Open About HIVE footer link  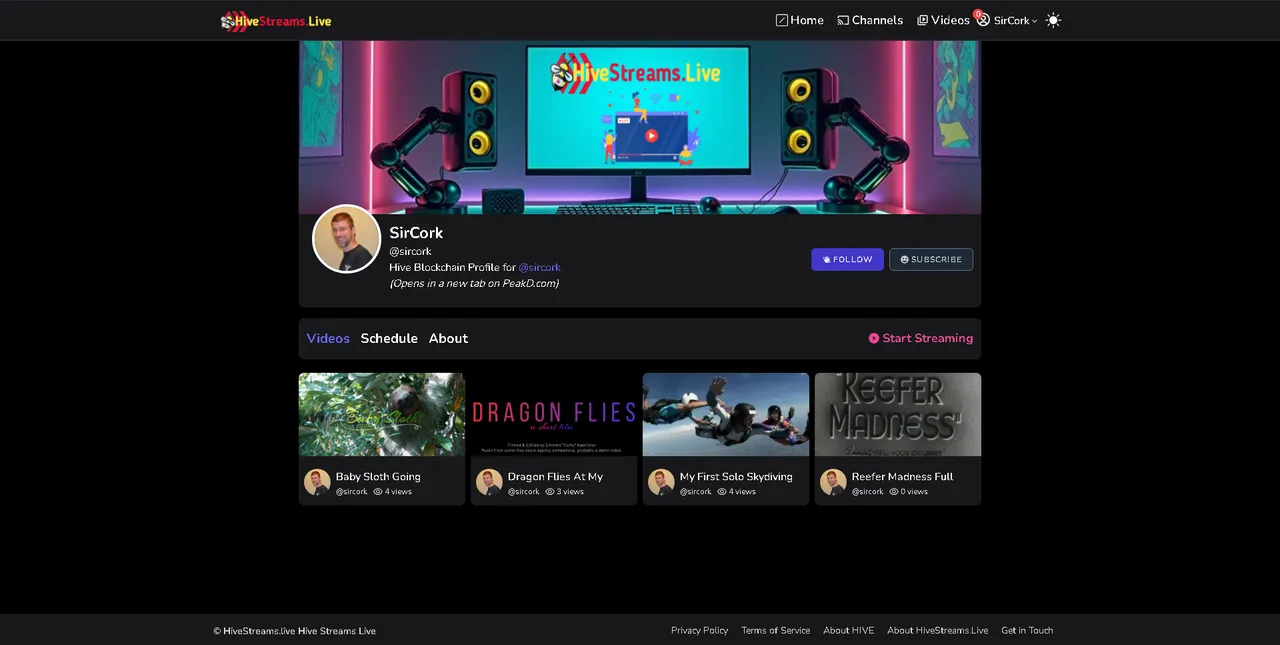848,630
